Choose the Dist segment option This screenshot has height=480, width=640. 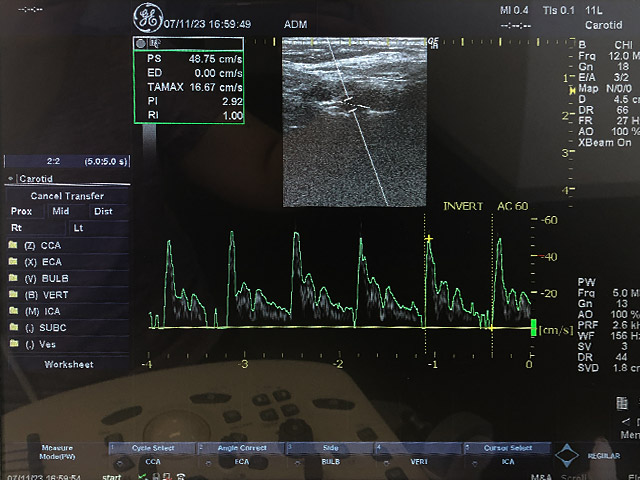pyautogui.click(x=102, y=211)
